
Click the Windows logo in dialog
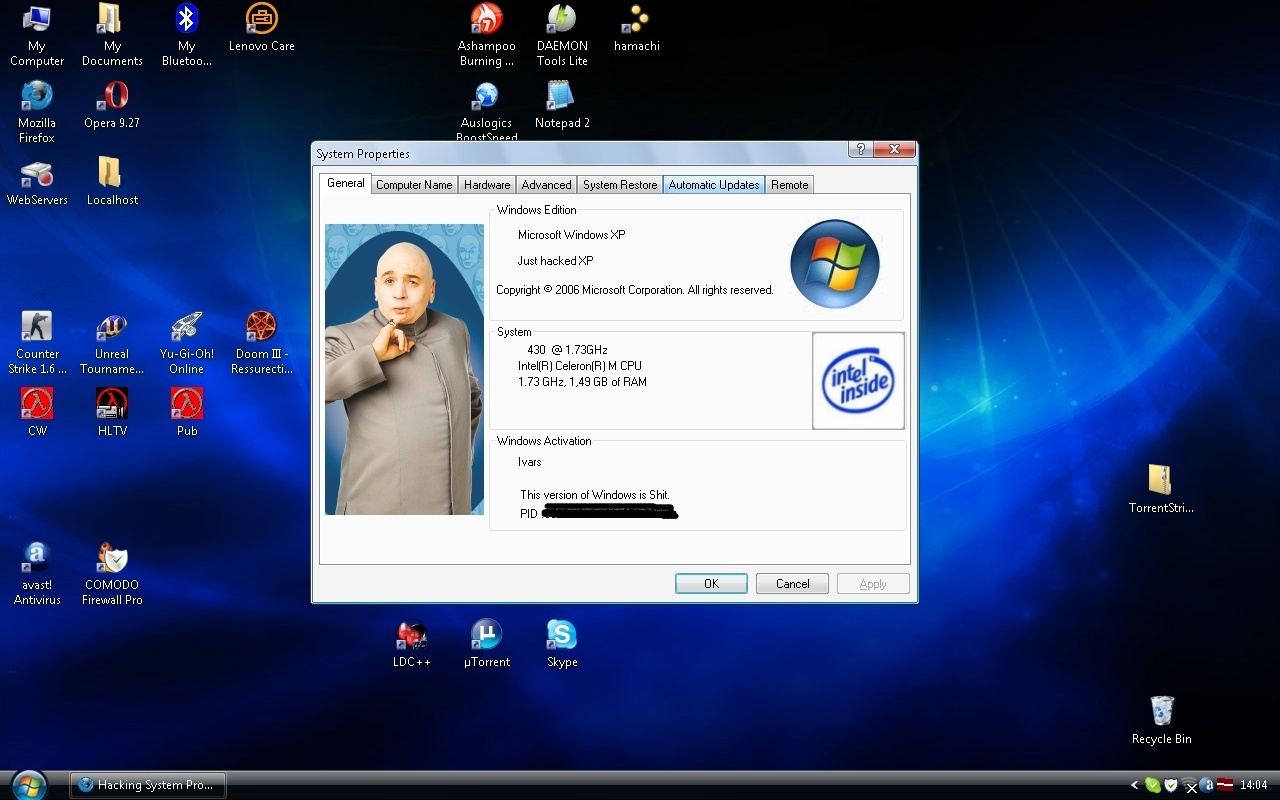coord(835,264)
